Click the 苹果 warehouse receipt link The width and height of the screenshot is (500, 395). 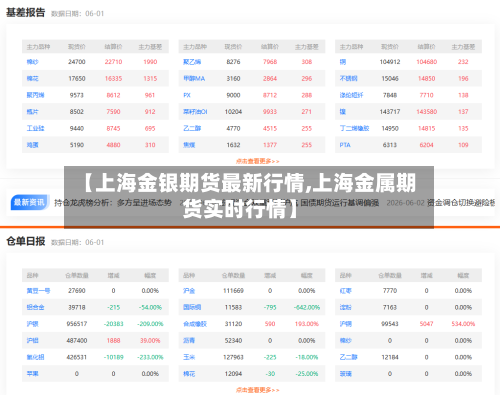pos(32,374)
